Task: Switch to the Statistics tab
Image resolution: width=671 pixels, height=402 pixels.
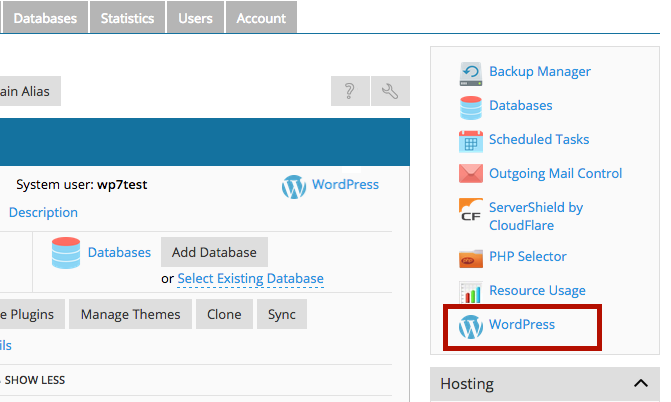Action: (x=127, y=17)
